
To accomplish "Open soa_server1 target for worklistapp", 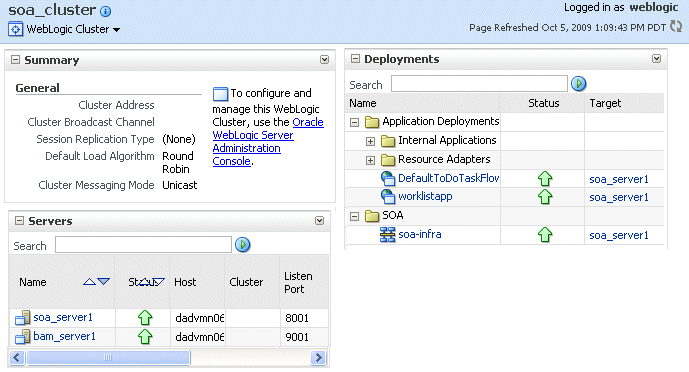I will pos(619,198).
